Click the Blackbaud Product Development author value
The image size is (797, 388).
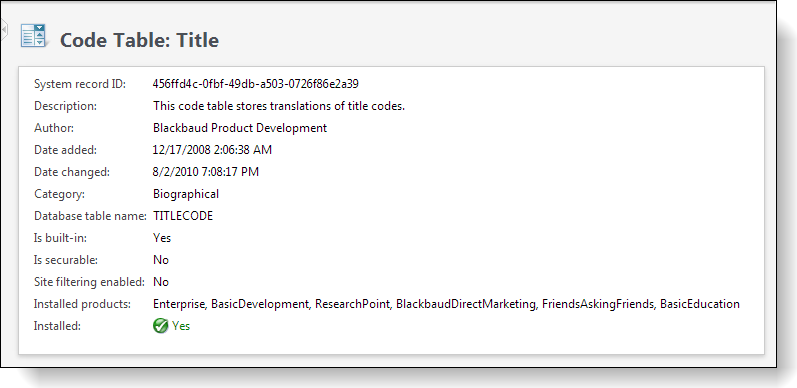240,128
